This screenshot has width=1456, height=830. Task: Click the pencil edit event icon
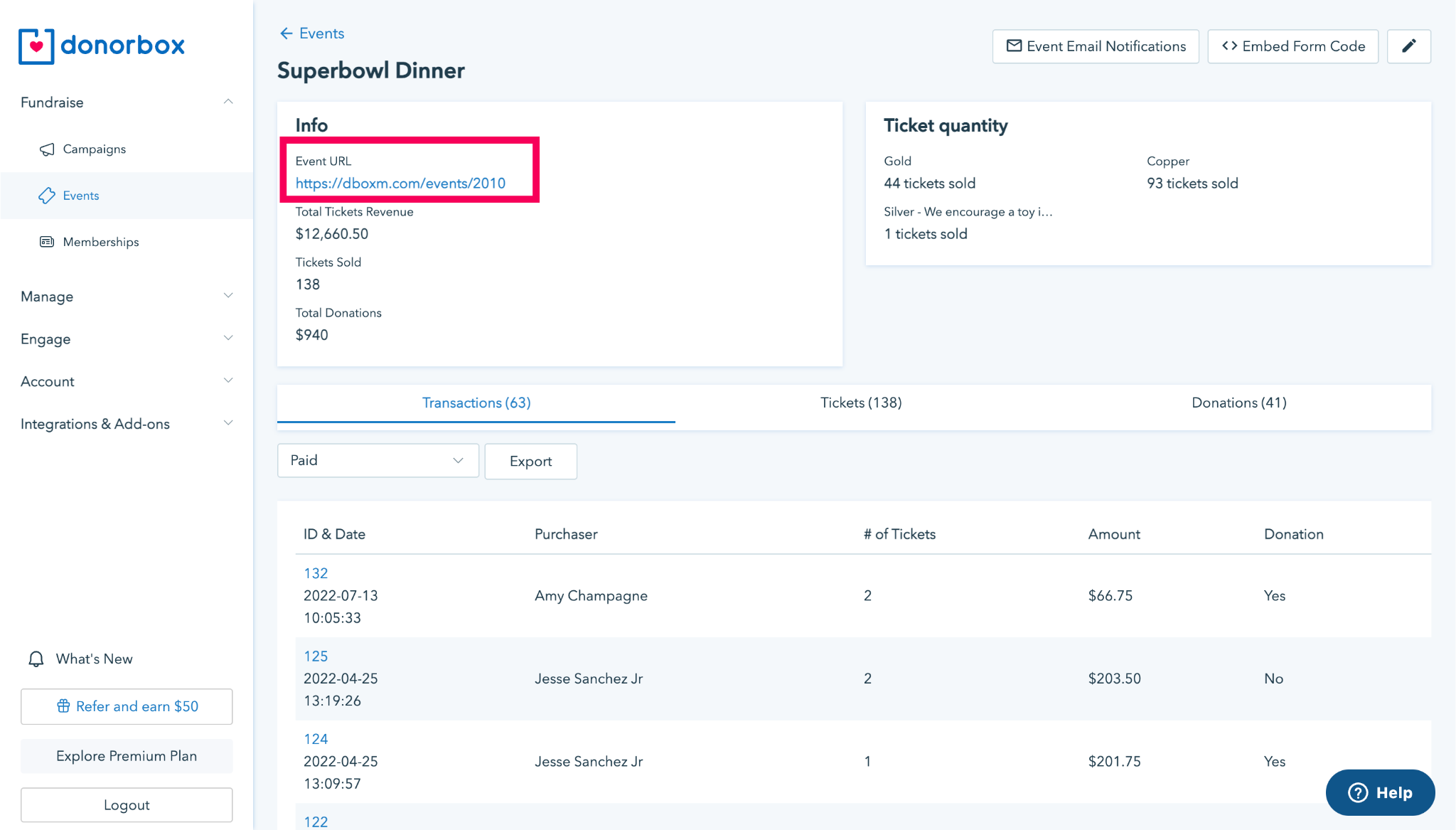tap(1408, 46)
